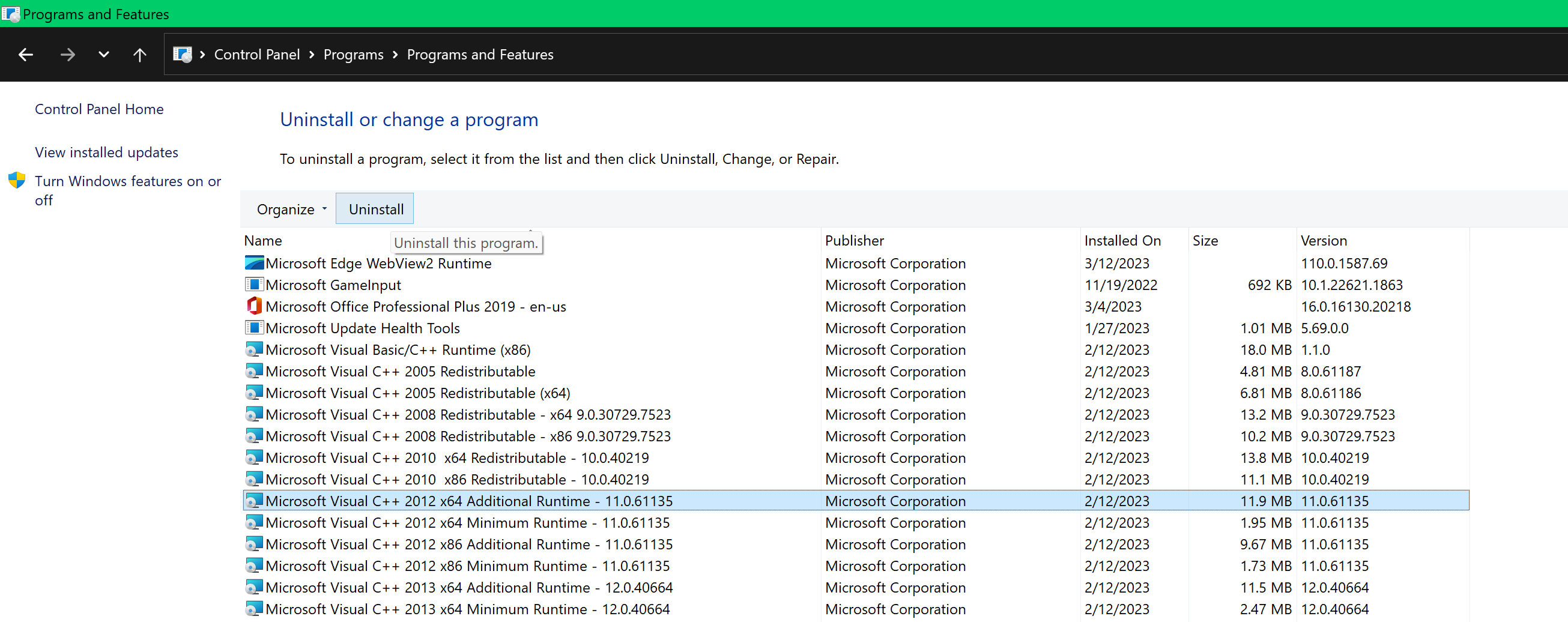Open the recent locations dropdown arrow

[103, 55]
